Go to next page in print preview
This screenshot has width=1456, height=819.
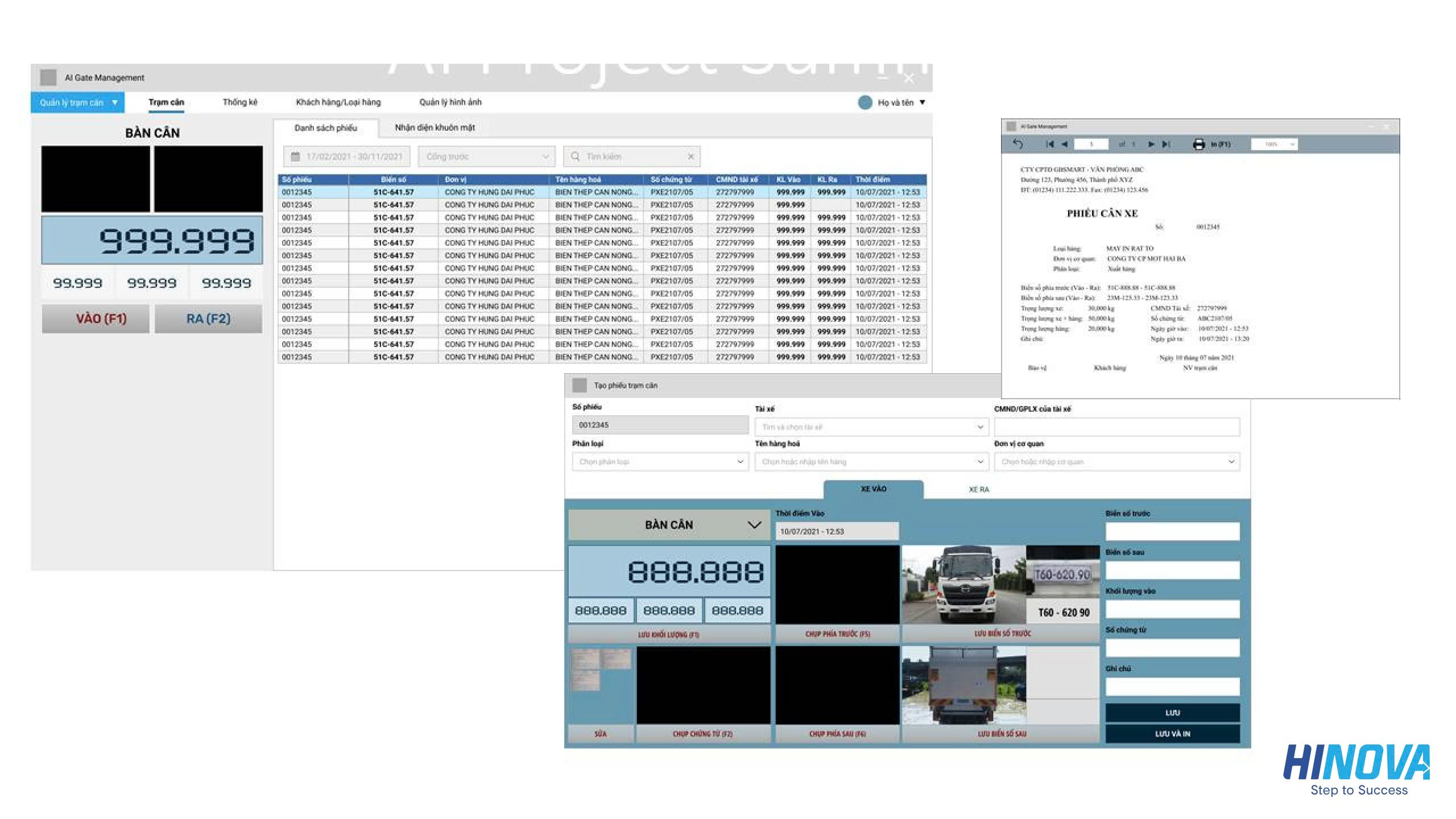click(x=1151, y=144)
